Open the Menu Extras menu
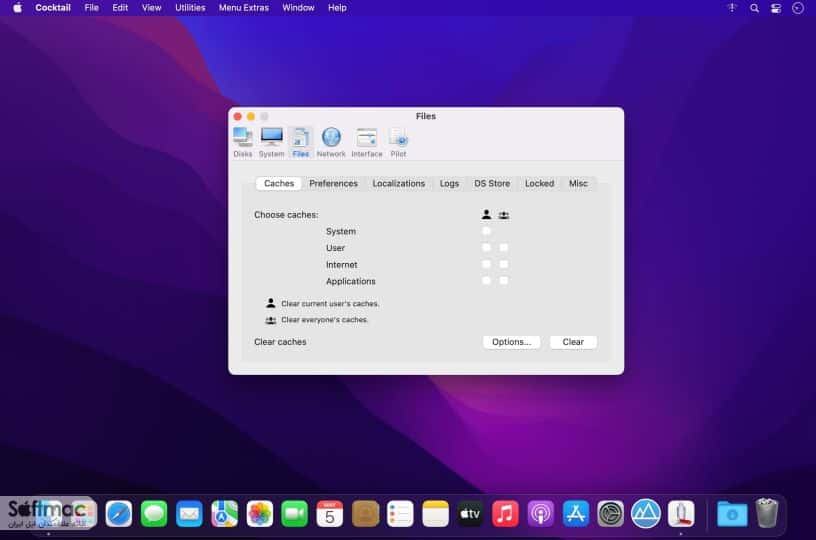The image size is (816, 540). (x=244, y=8)
